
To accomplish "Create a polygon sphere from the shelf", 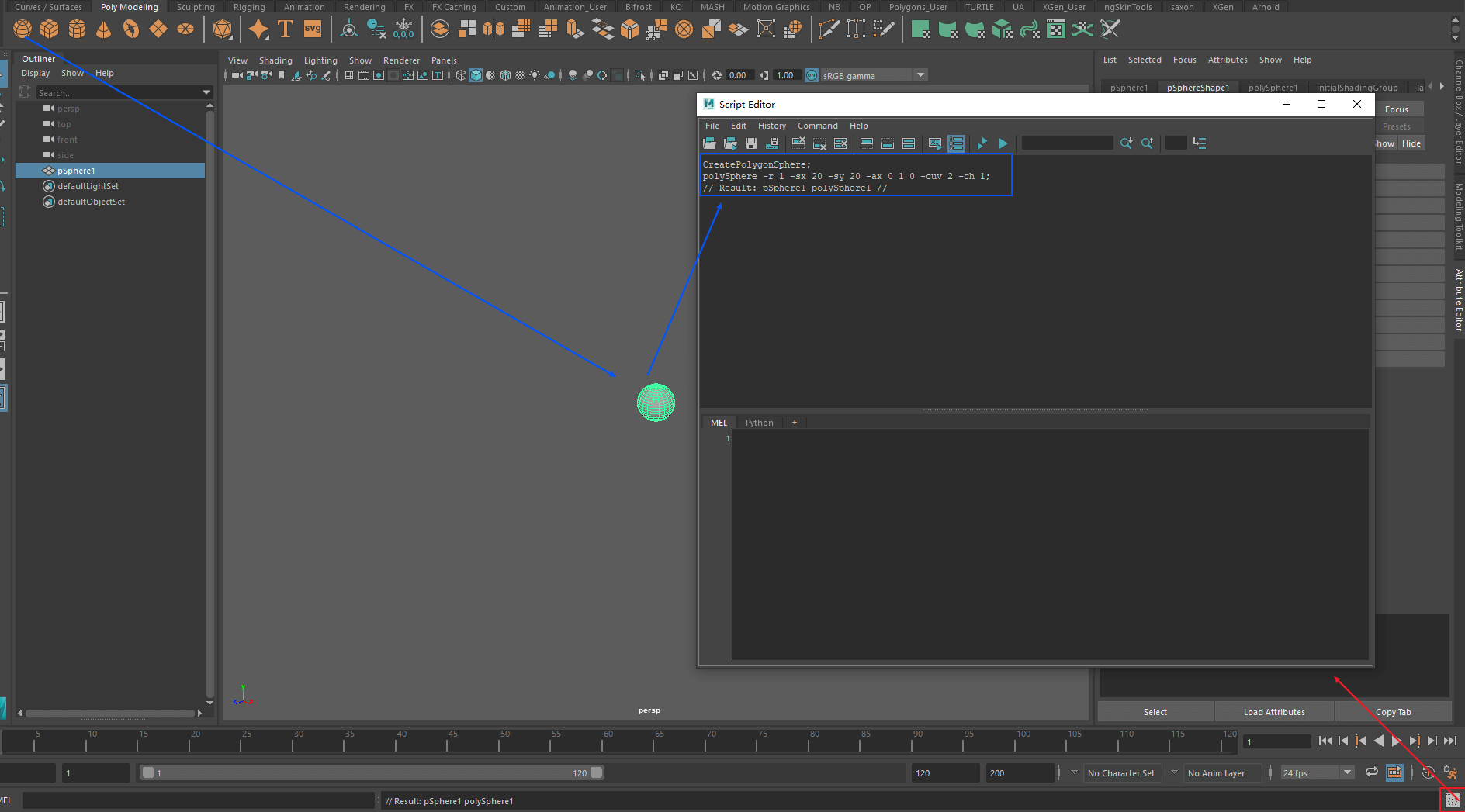I will click(x=23, y=29).
